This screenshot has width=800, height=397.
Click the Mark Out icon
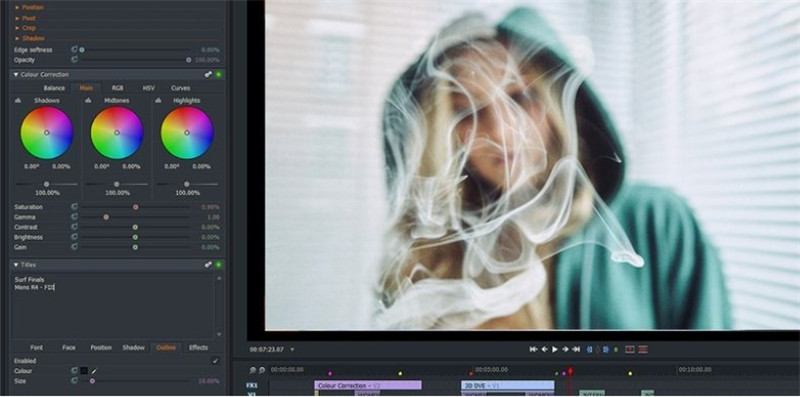click(x=606, y=350)
